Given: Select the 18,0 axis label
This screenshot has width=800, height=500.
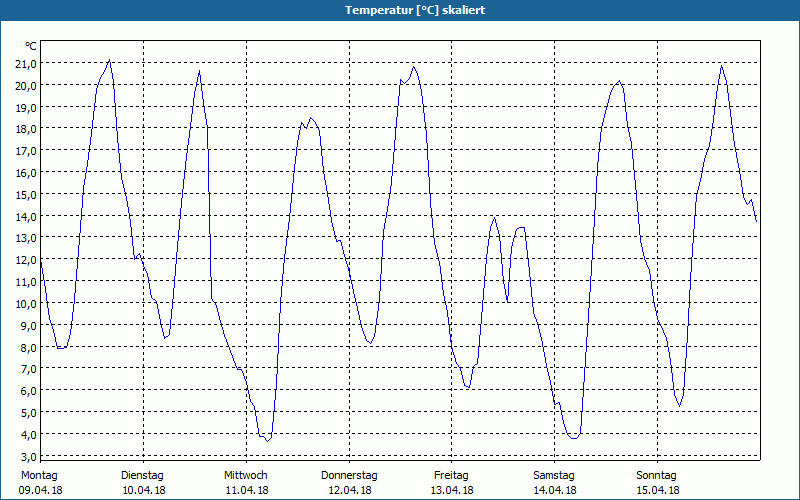Looking at the screenshot, I should click(x=26, y=129).
